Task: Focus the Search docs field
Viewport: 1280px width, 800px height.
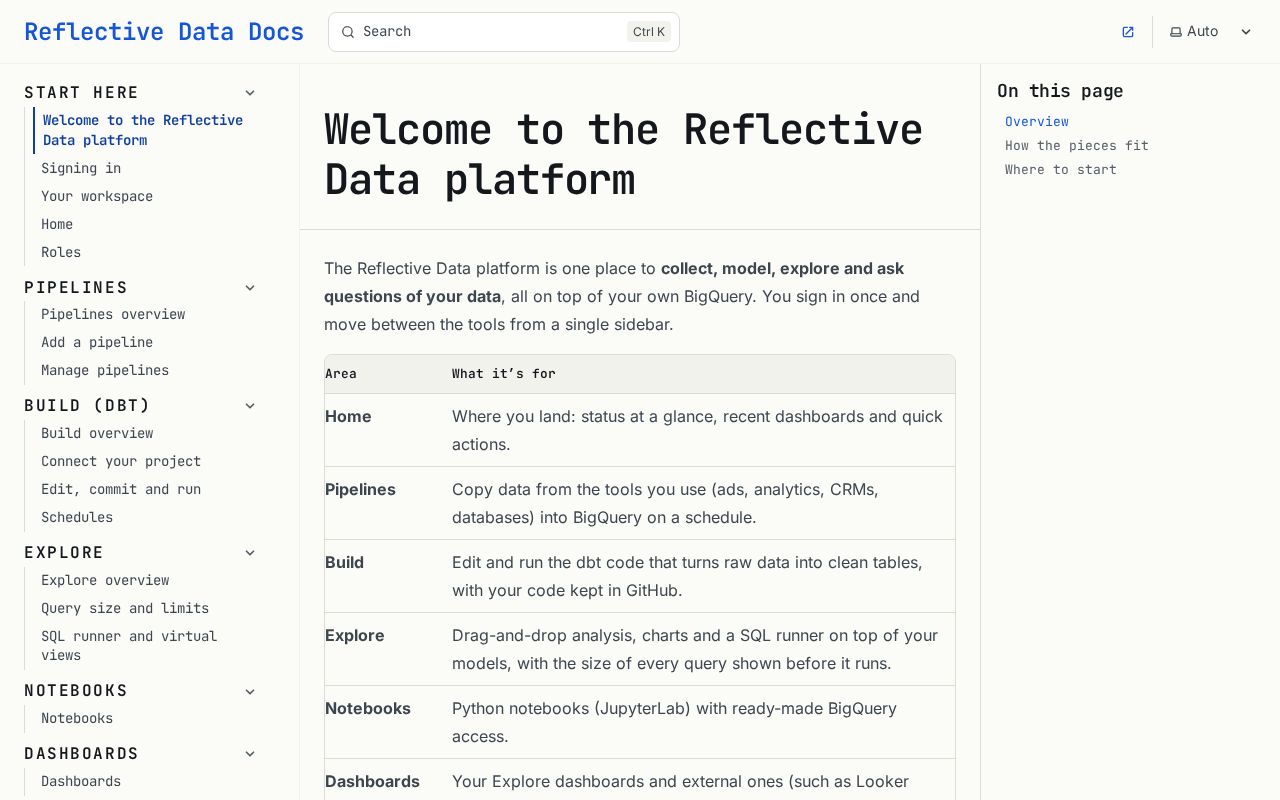Action: pos(504,32)
